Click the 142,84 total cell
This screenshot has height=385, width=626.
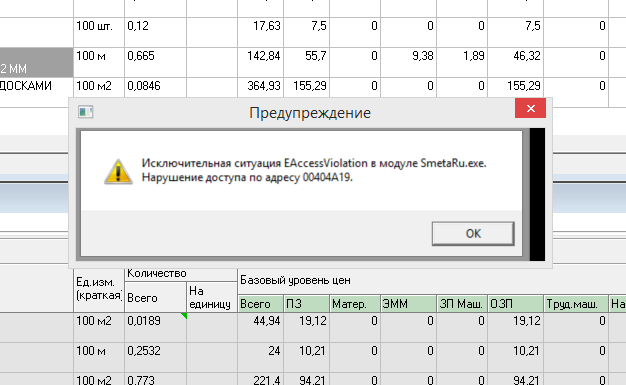(260, 62)
